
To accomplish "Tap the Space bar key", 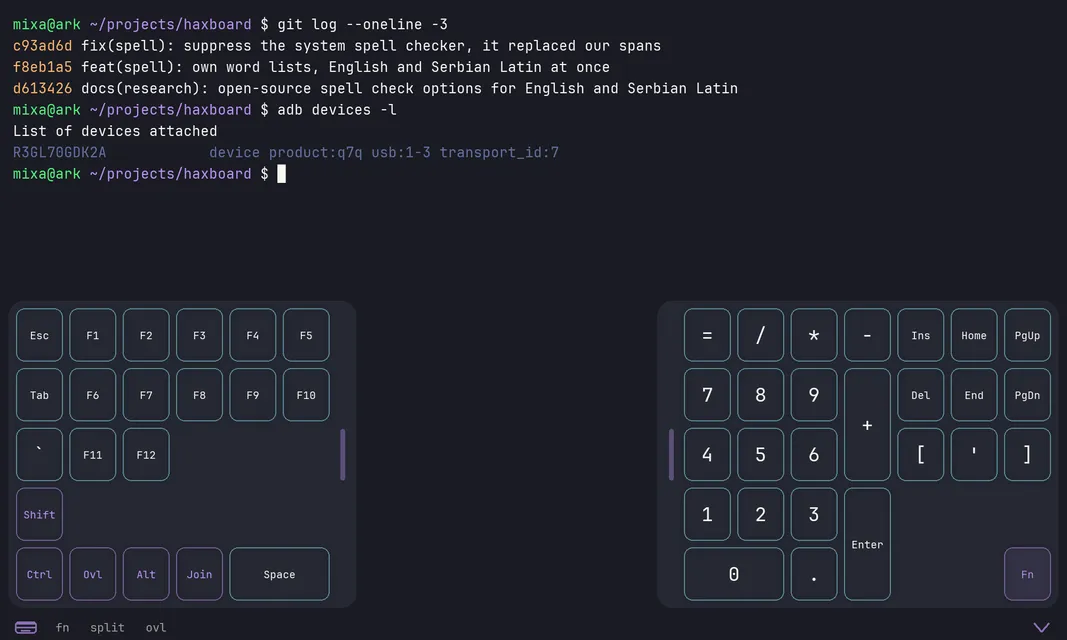I will (x=280, y=574).
